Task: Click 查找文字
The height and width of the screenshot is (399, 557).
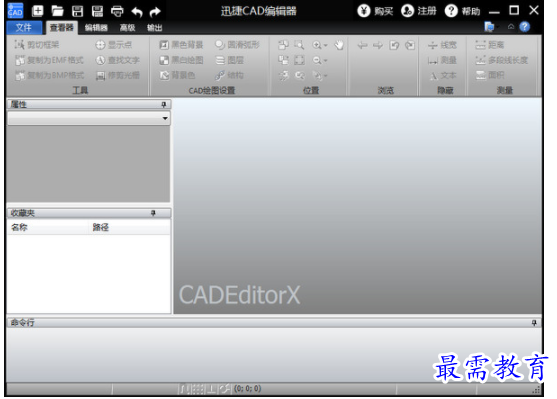Action: click(118, 60)
